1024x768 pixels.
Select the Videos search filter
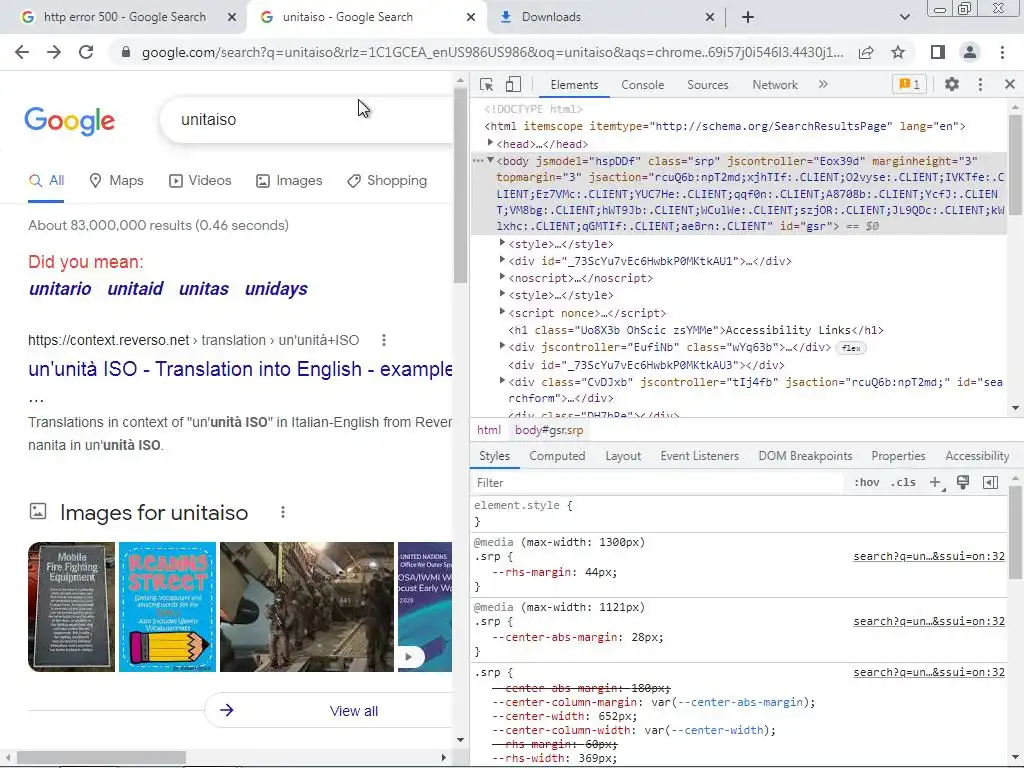(x=200, y=181)
